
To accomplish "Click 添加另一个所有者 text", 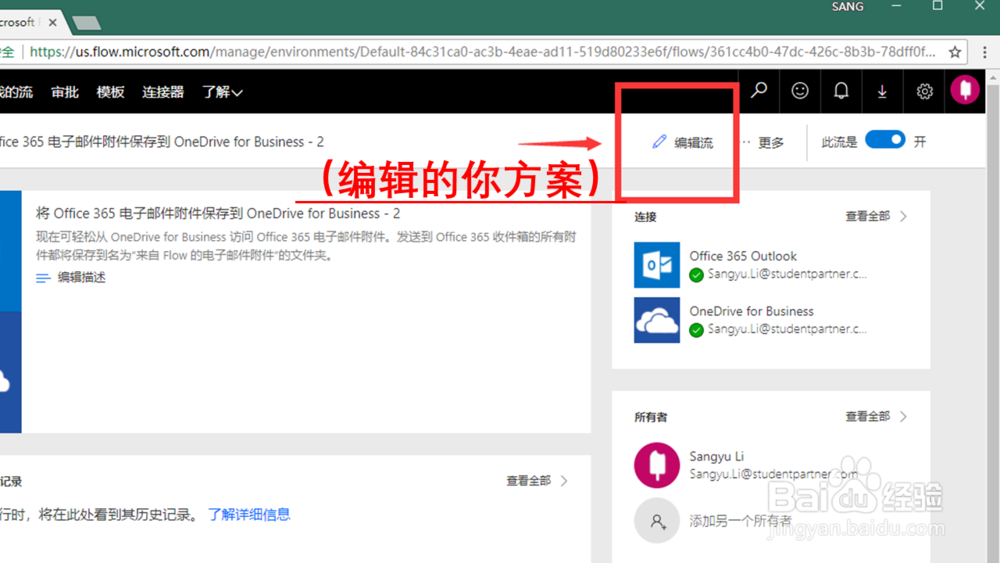I will point(740,521).
